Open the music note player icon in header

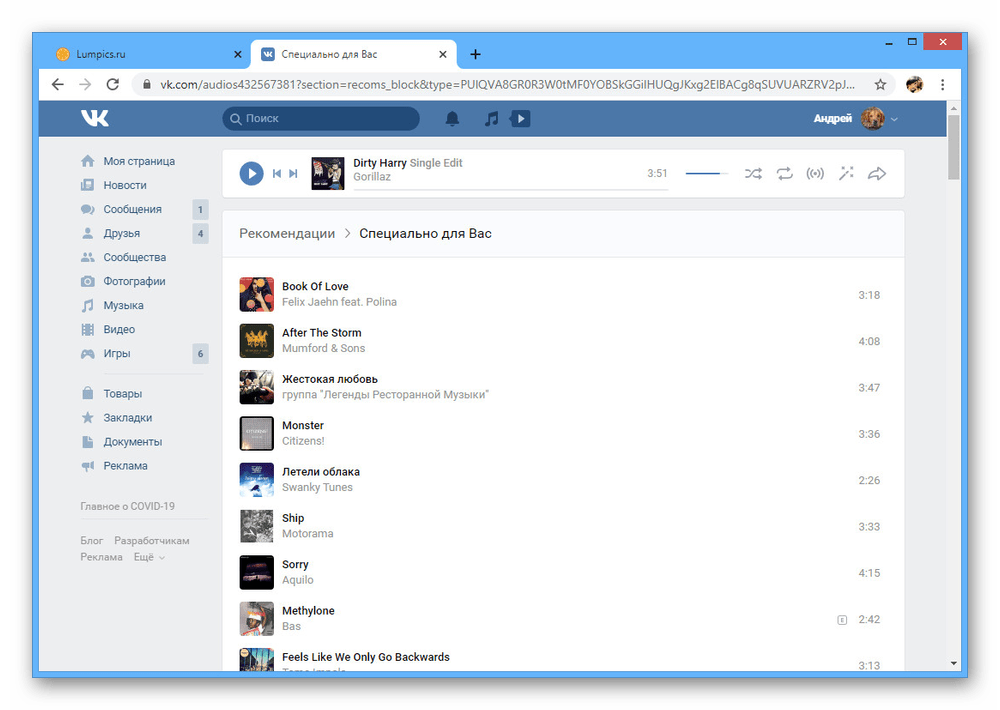[x=491, y=119]
